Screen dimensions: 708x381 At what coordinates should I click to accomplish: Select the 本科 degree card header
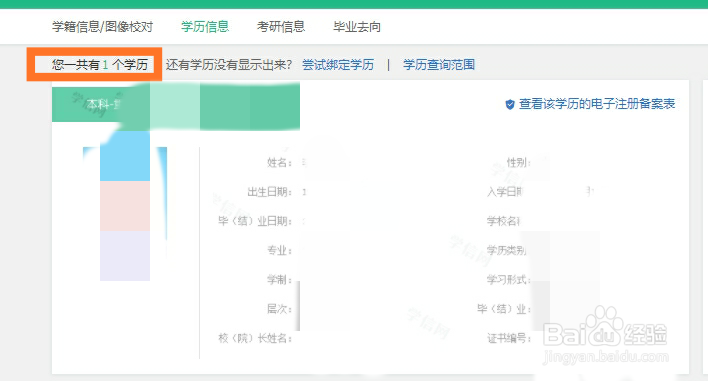176,105
